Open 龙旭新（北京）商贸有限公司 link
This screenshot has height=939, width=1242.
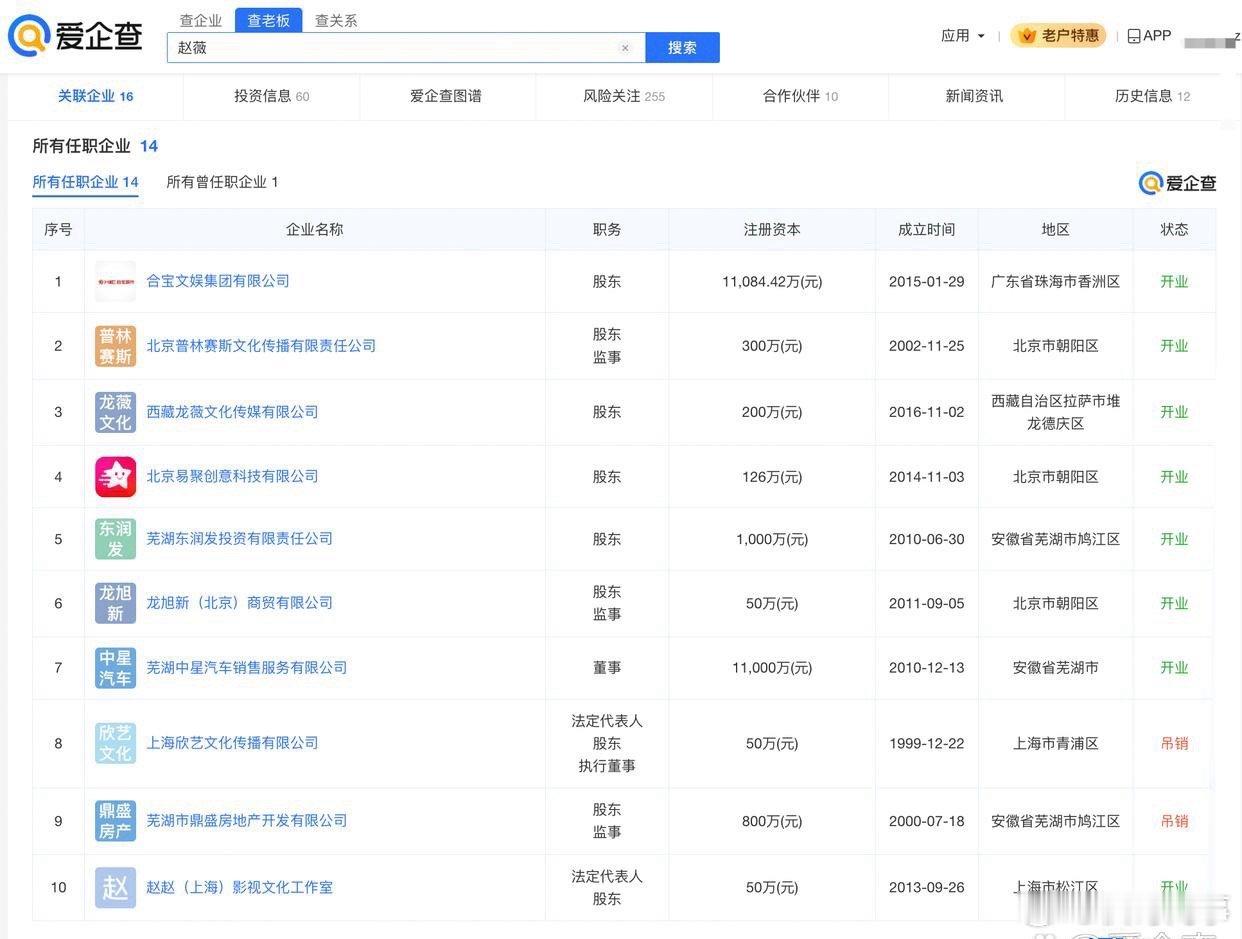(239, 603)
